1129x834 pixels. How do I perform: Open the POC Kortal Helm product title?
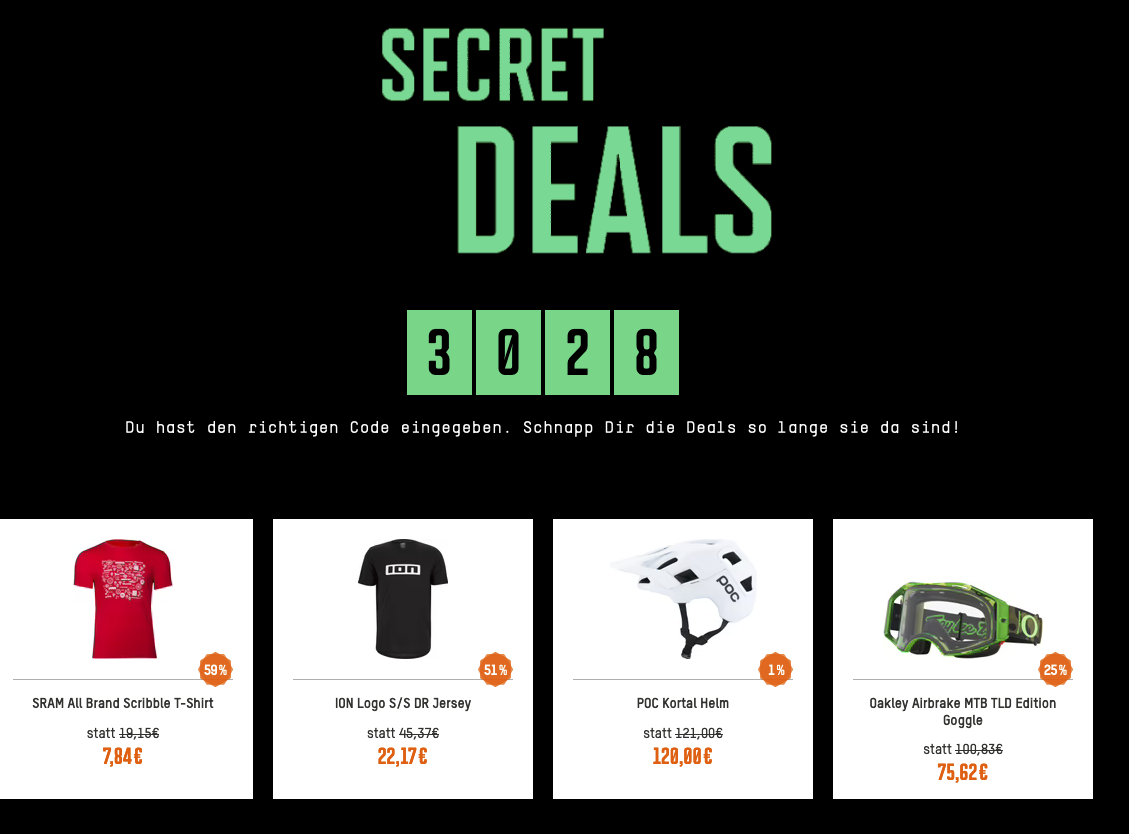[x=683, y=703]
